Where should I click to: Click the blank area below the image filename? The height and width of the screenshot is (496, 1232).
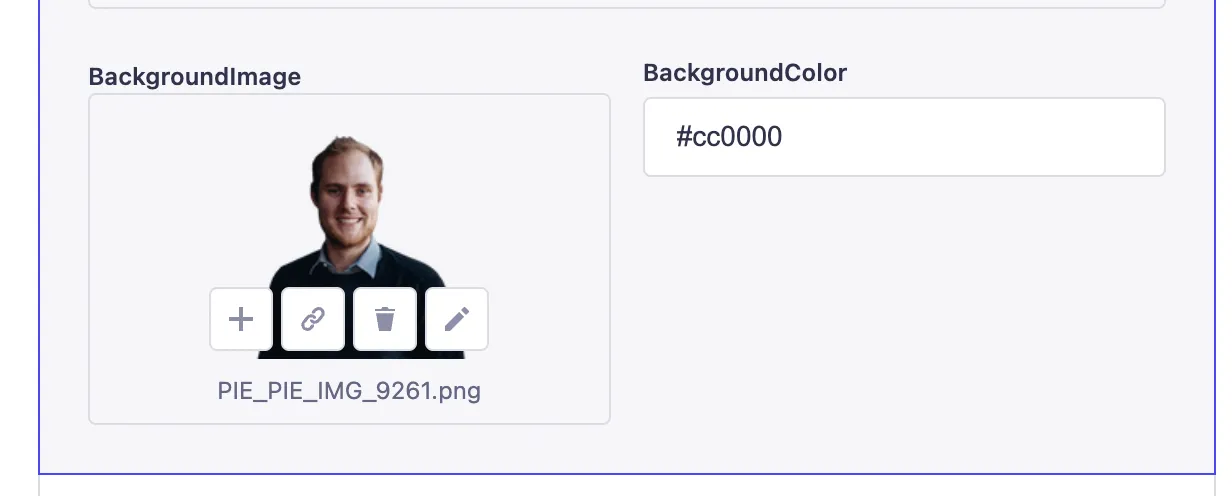349,412
